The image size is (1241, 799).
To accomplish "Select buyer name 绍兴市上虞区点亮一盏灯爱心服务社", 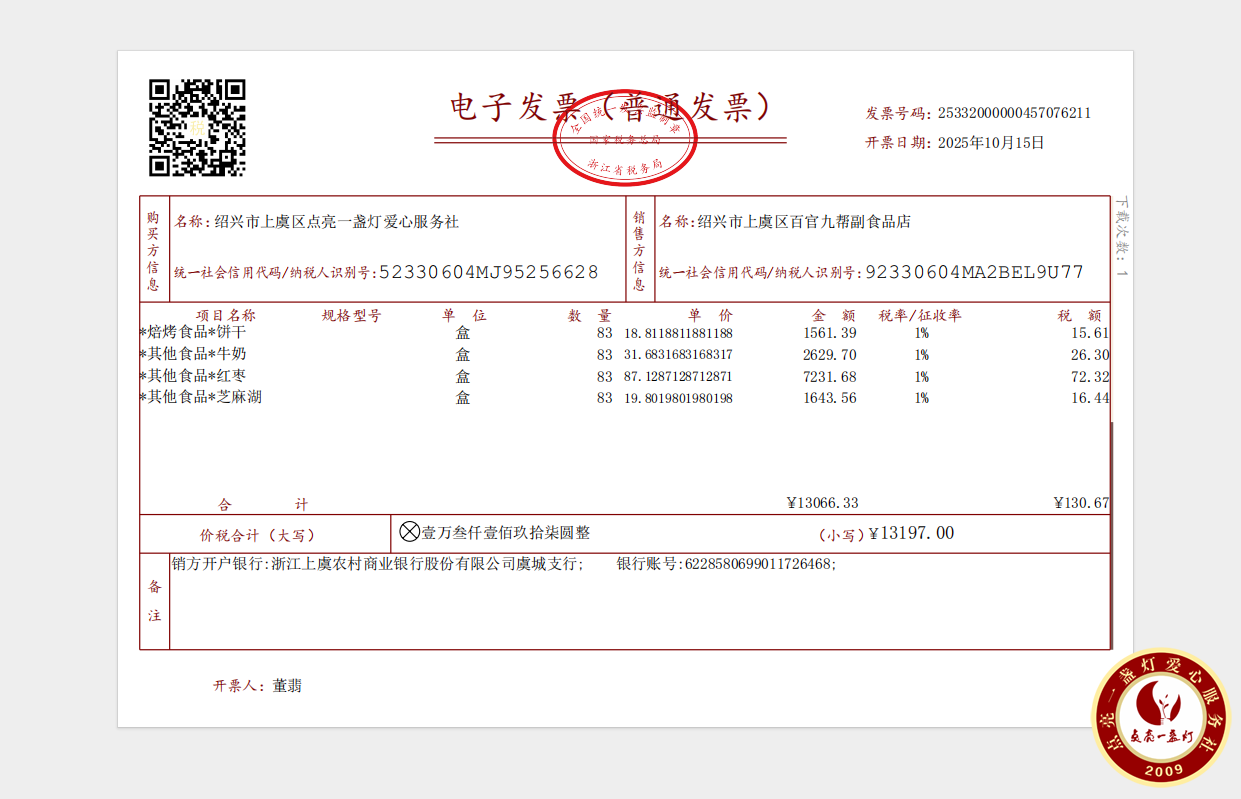I will tap(336, 222).
